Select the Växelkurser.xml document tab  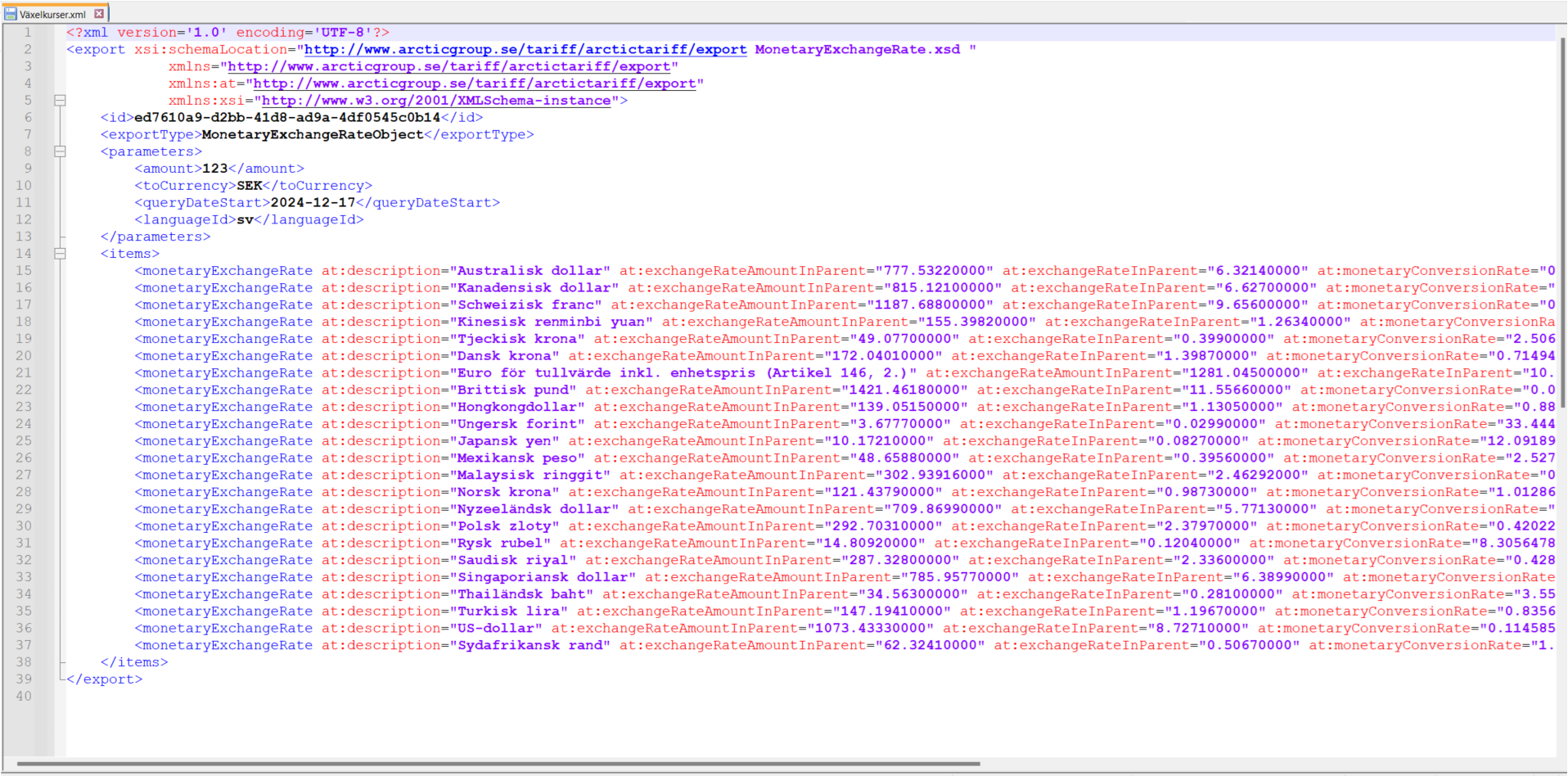click(x=52, y=14)
